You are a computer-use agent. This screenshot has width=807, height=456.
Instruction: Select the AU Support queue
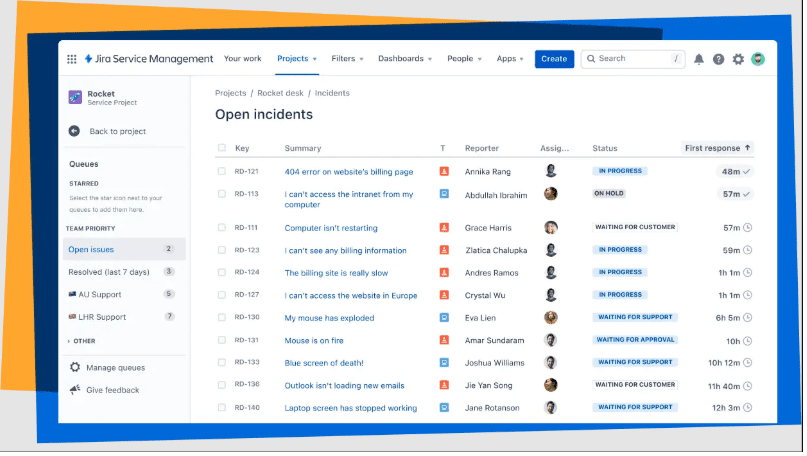(99, 294)
